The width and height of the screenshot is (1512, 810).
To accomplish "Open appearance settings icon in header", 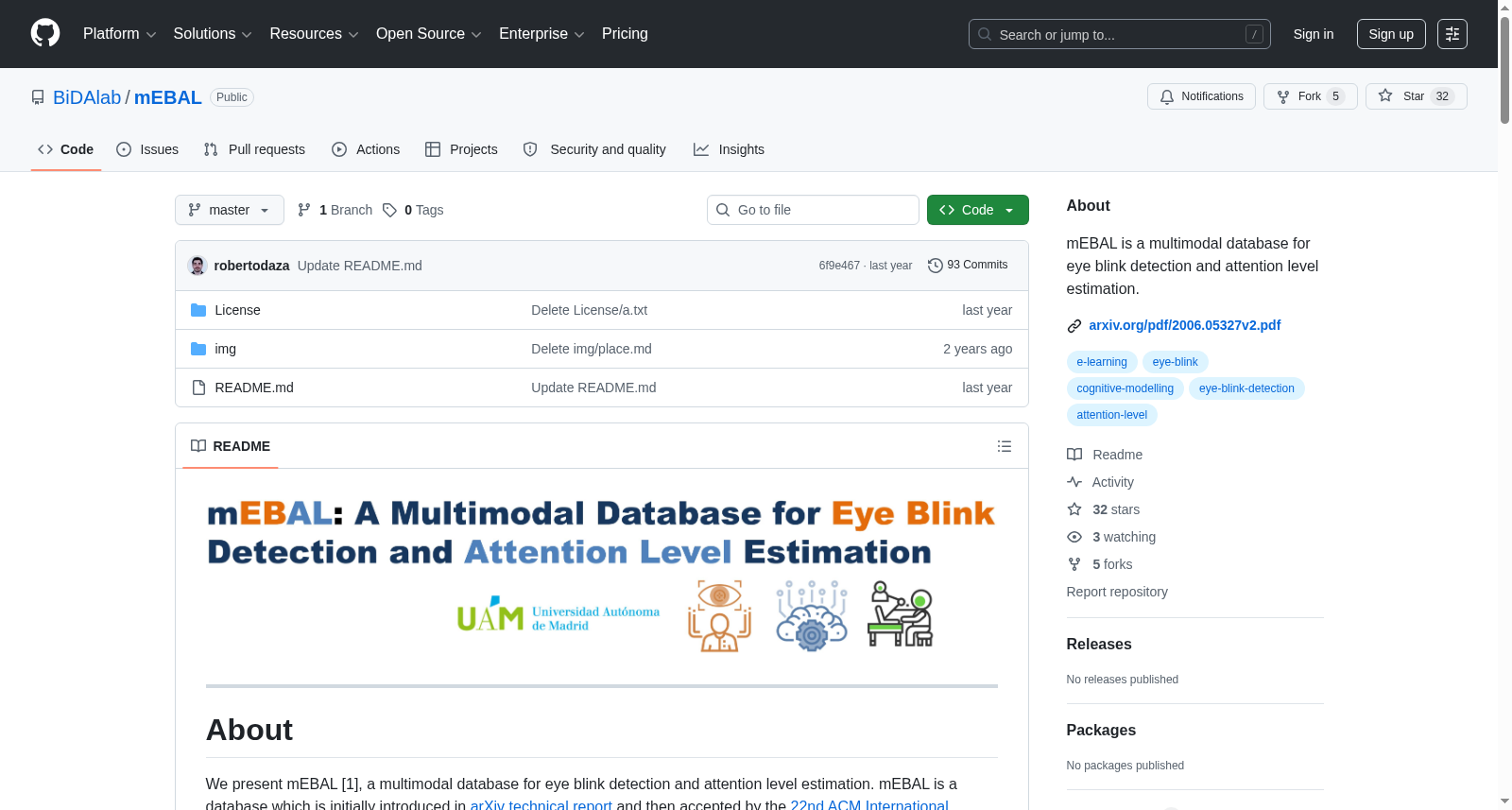I will click(1452, 34).
